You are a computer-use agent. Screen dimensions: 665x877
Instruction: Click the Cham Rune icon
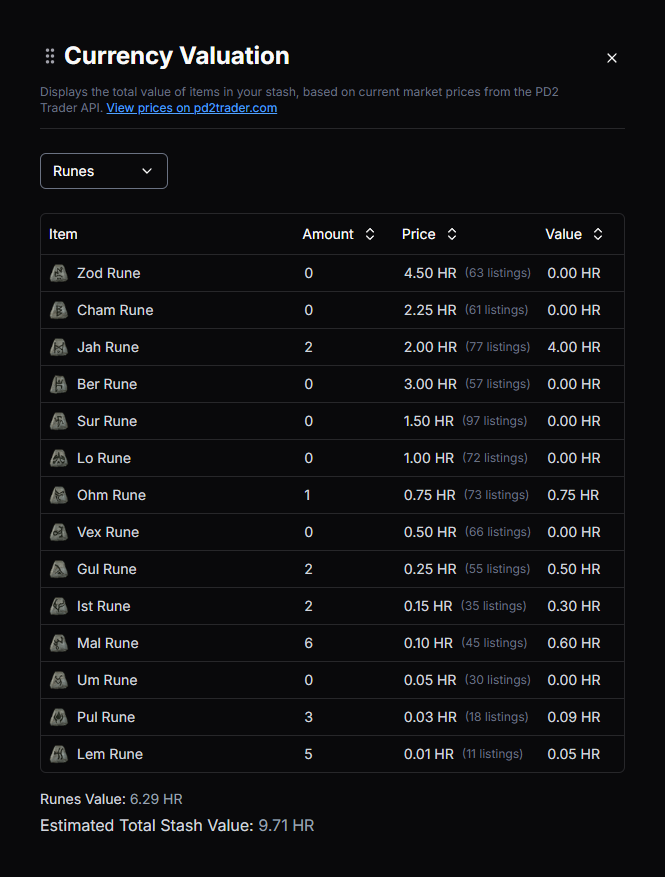pos(59,310)
